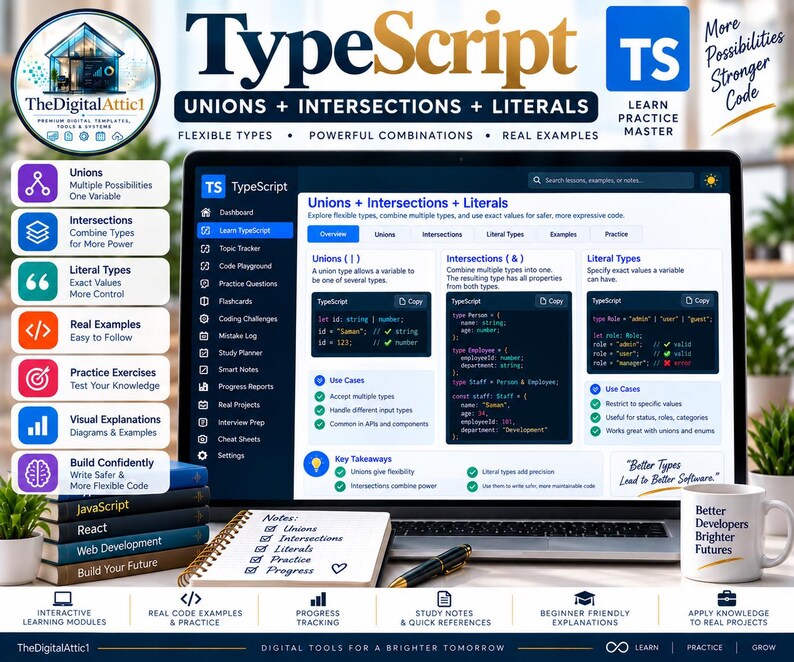
Task: Click Interactive Learning Modules laptop icon
Action: pos(63,599)
